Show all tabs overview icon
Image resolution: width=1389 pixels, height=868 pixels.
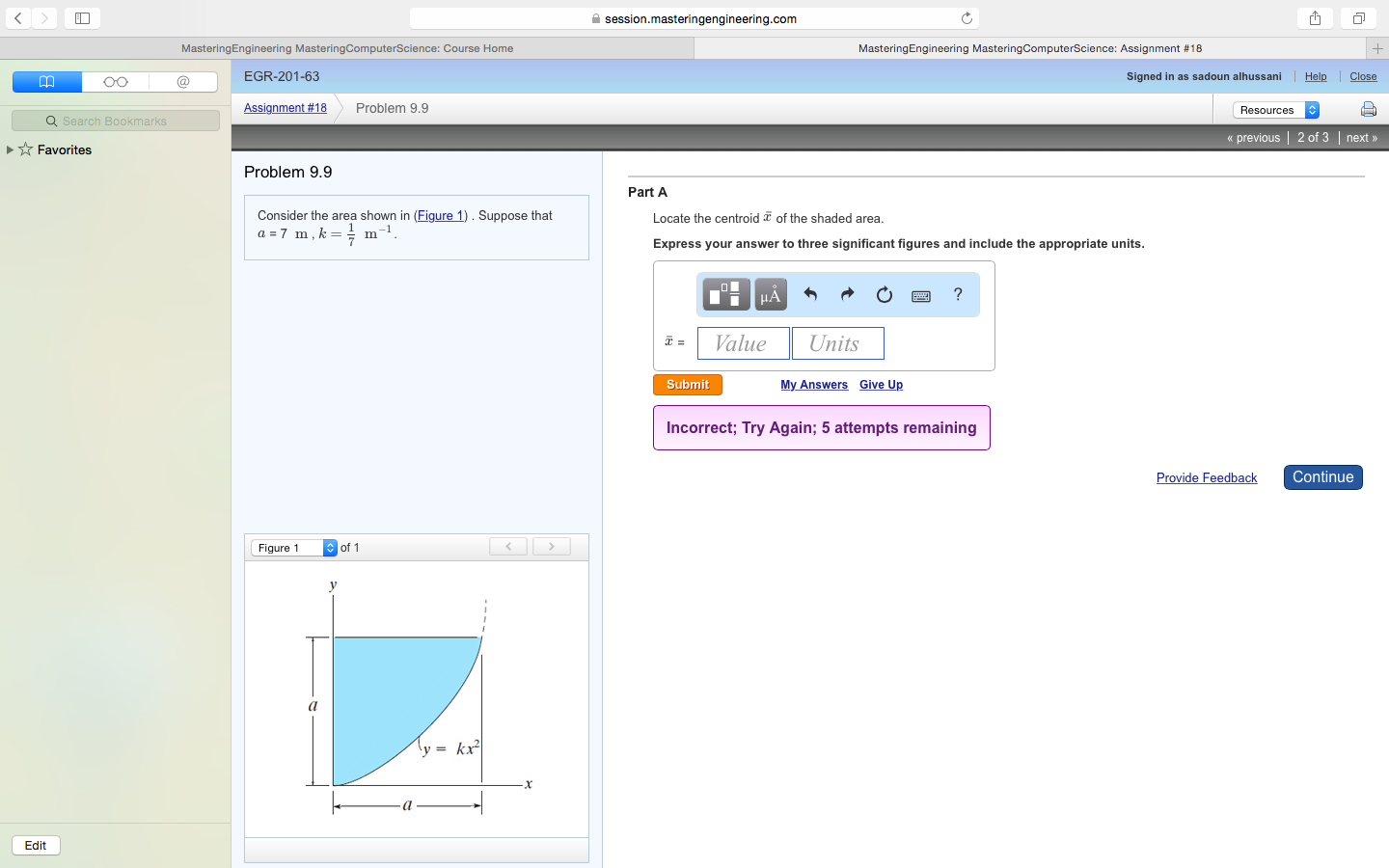click(1358, 17)
